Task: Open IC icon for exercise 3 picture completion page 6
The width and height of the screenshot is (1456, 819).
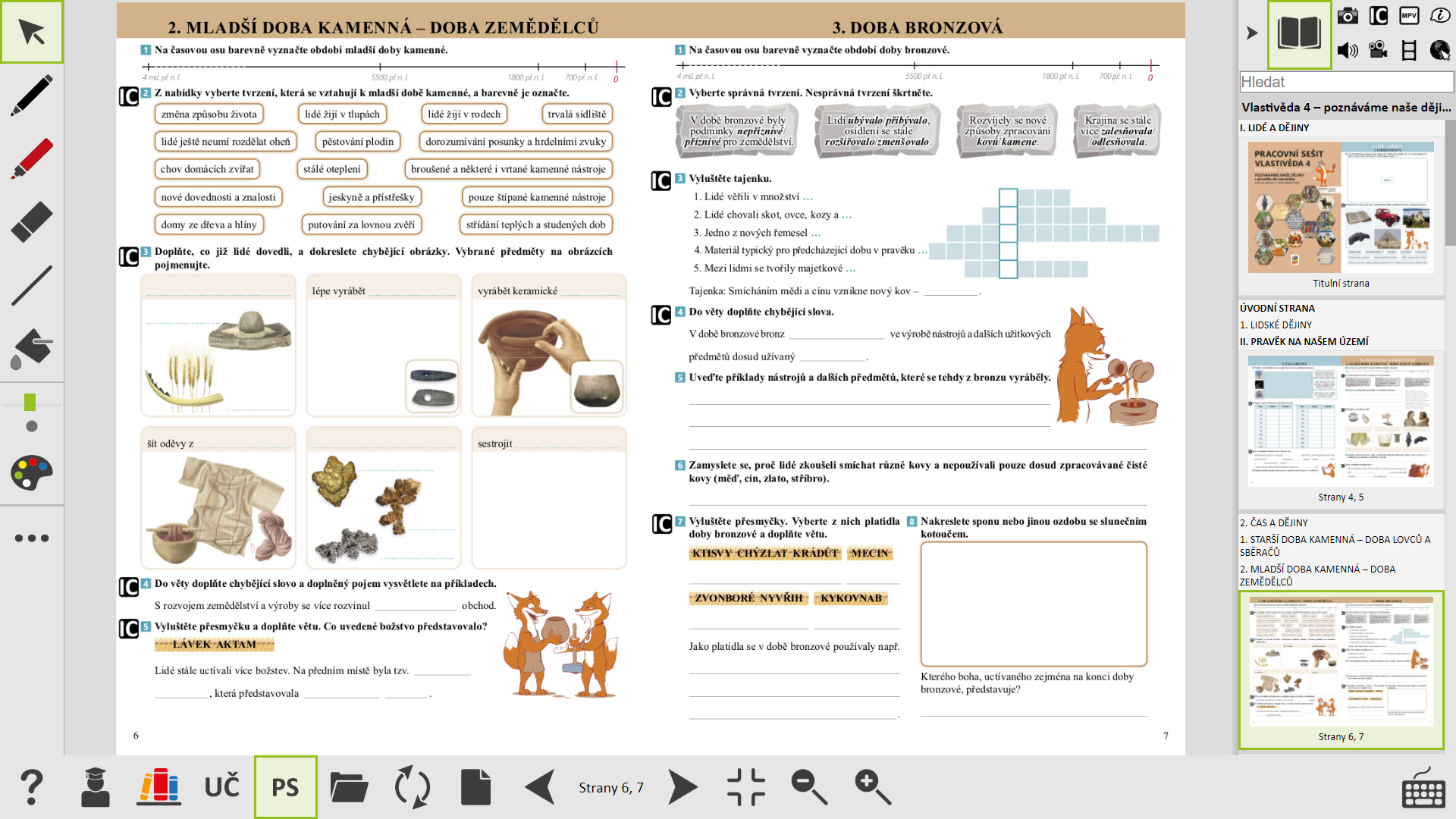Action: (x=129, y=257)
